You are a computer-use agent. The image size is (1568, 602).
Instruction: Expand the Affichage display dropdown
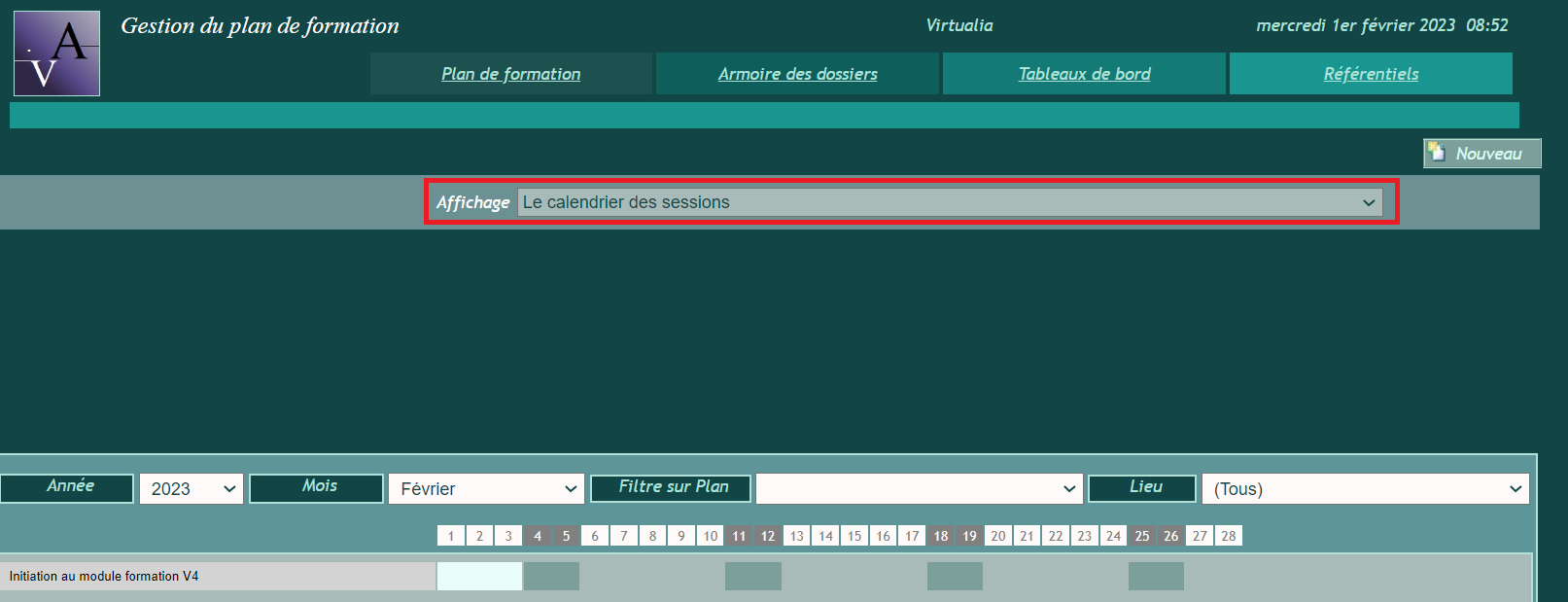950,202
